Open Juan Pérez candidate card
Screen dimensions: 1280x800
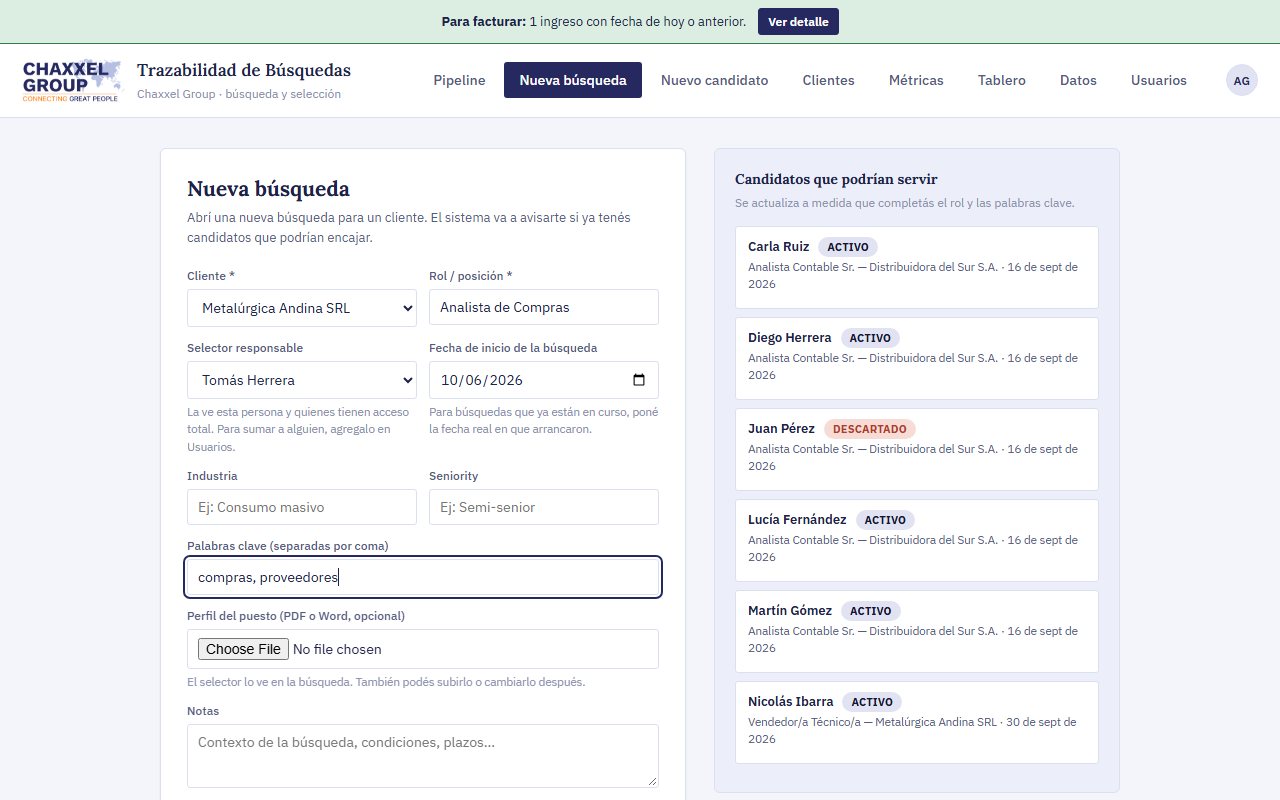click(x=917, y=449)
